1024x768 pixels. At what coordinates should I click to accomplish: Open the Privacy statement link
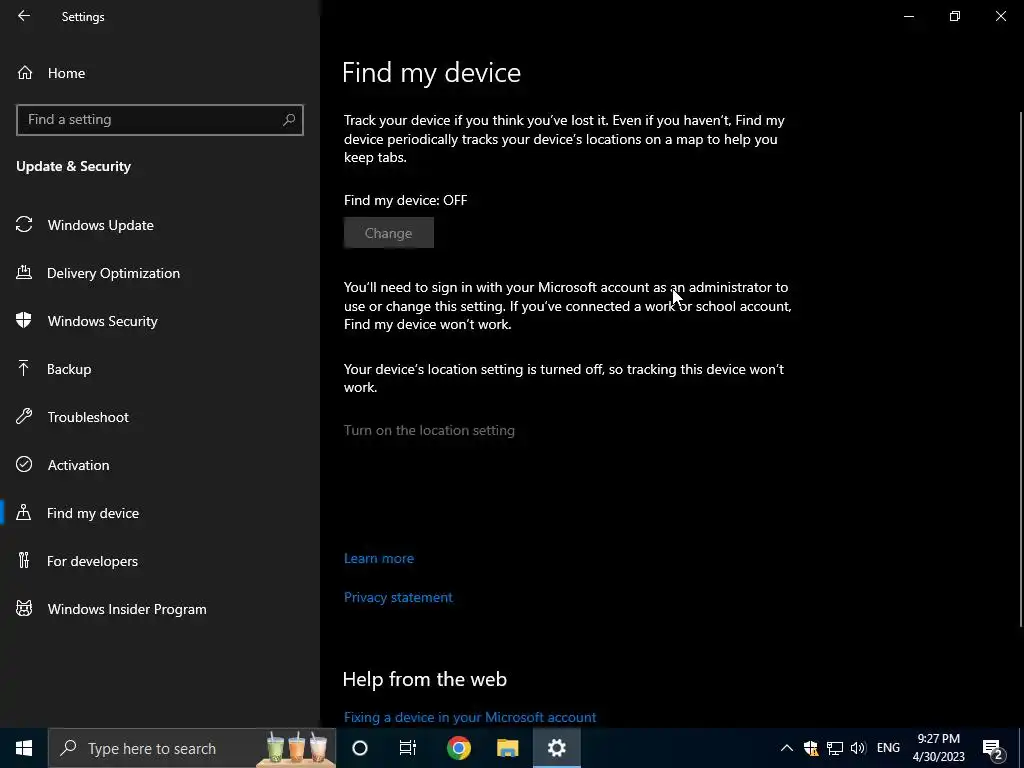[398, 597]
